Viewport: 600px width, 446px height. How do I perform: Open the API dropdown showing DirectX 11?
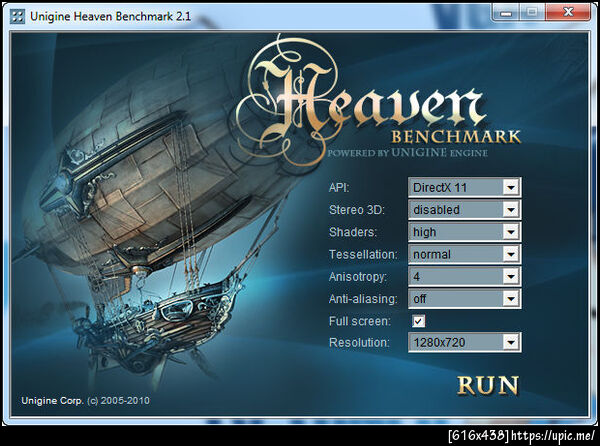pos(465,187)
